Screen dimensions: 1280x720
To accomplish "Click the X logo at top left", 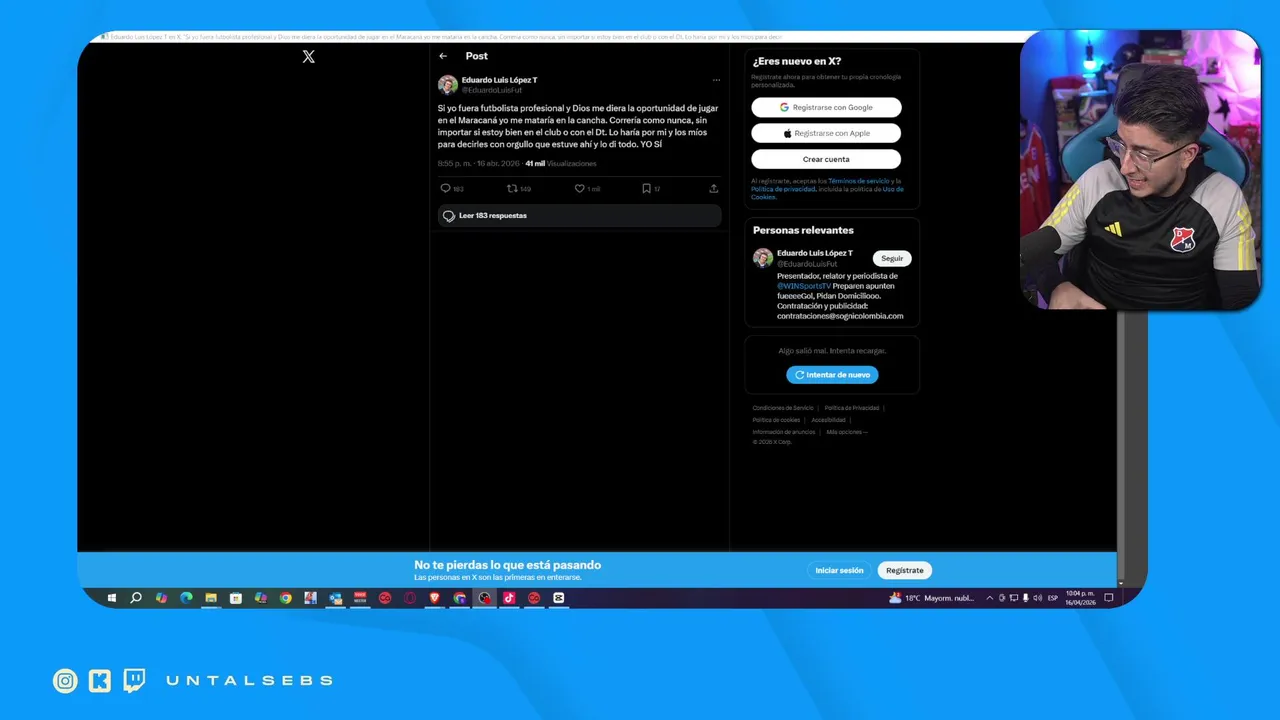I will coord(308,56).
